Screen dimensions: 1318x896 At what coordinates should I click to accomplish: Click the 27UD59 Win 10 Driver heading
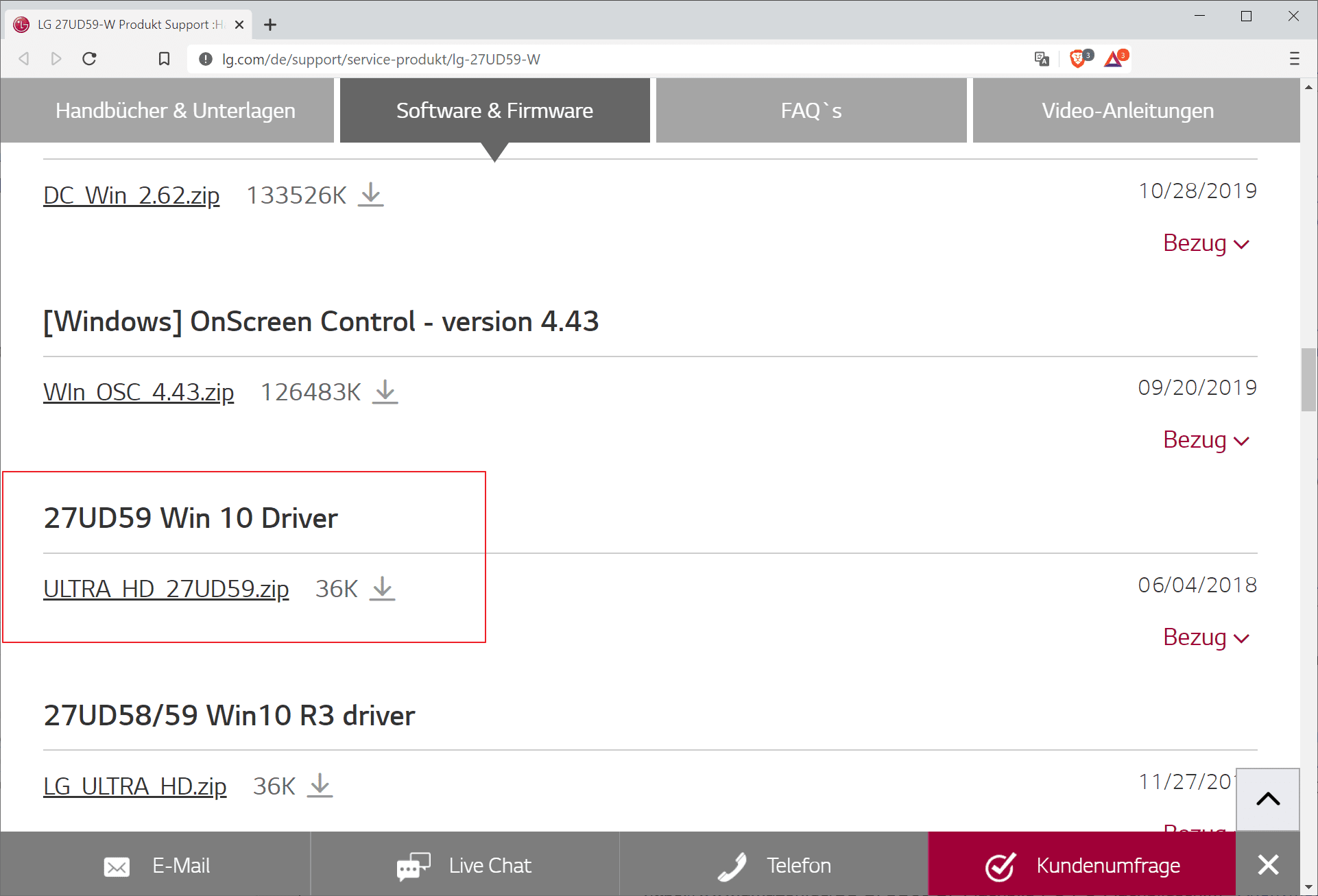pyautogui.click(x=191, y=518)
